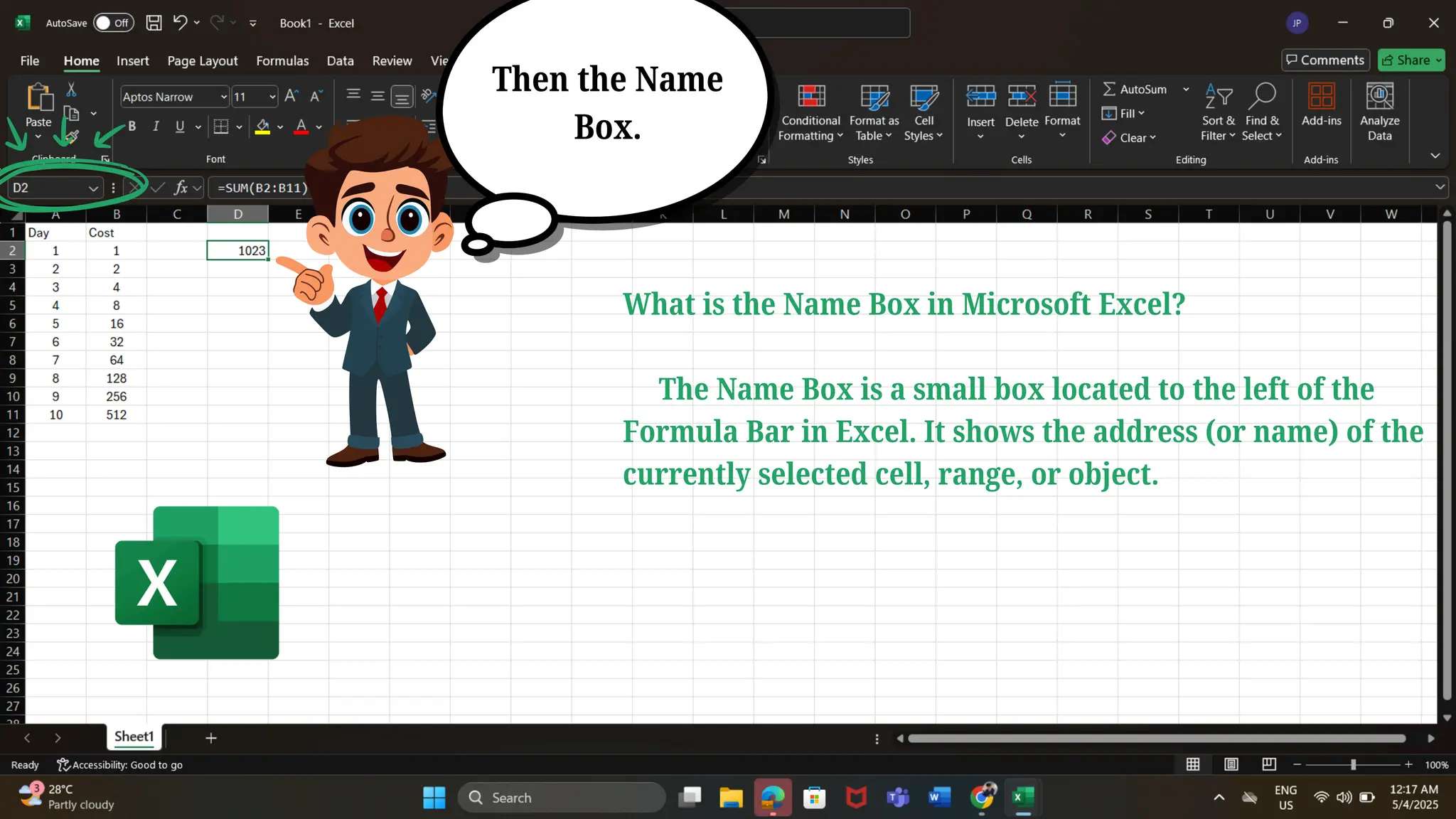
Task: Toggle Italic formatting
Action: click(x=156, y=127)
